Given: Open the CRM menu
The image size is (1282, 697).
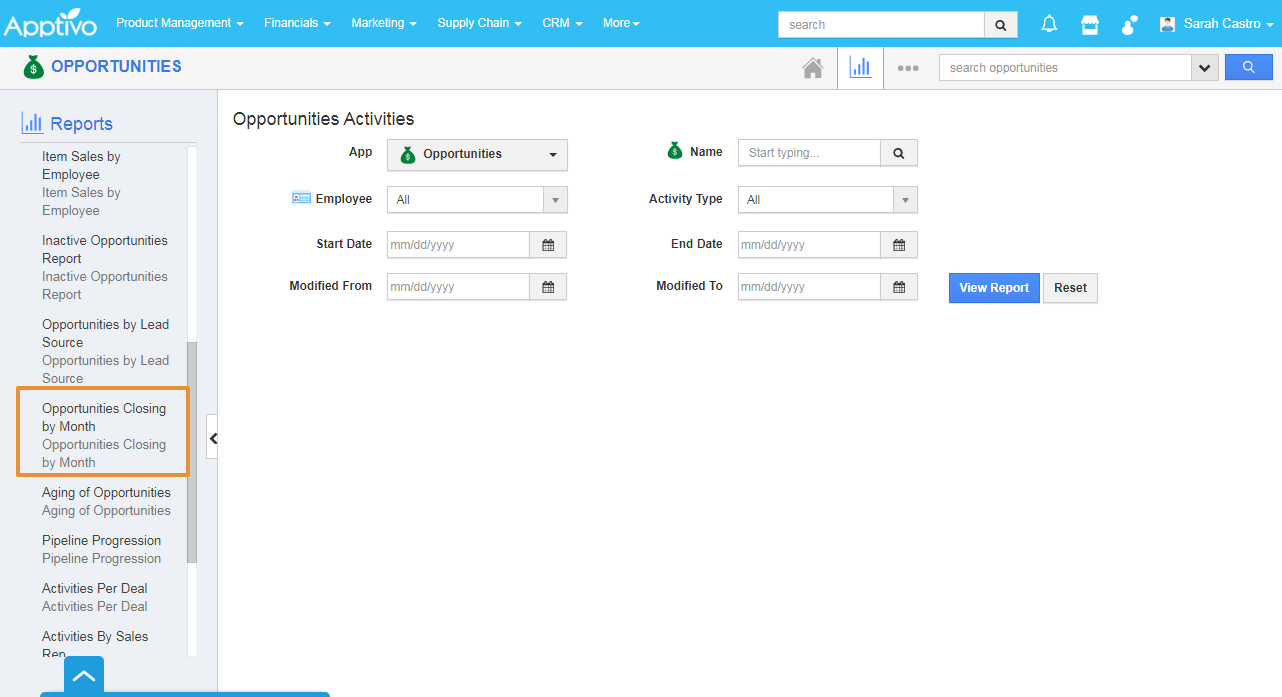Looking at the screenshot, I should pos(562,23).
